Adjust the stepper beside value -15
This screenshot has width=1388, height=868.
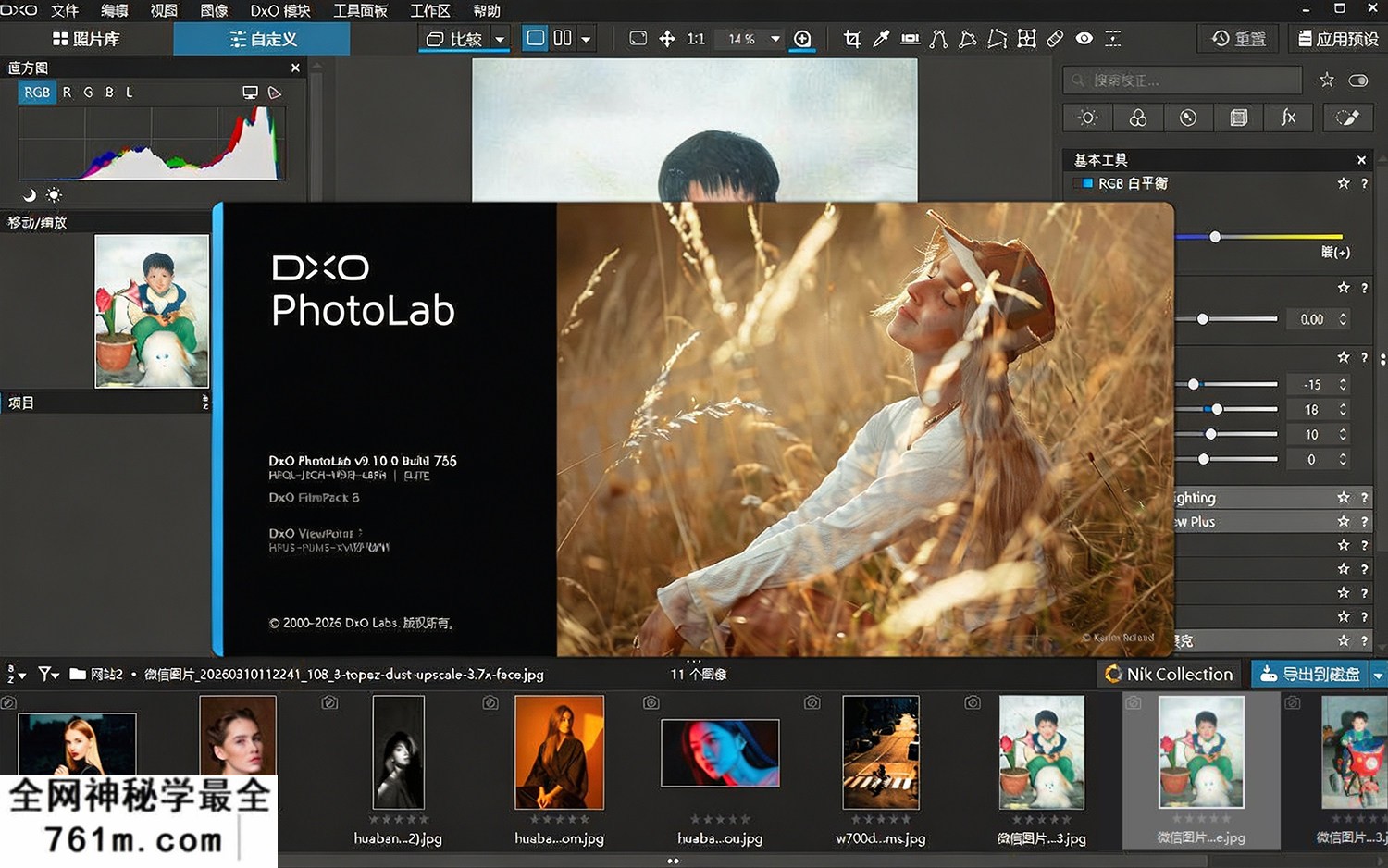click(1343, 384)
